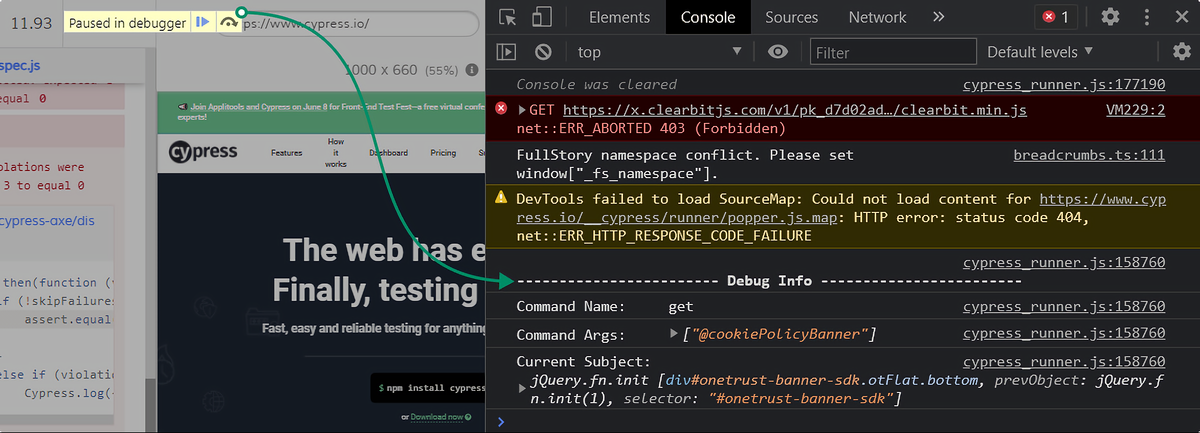Image resolution: width=1200 pixels, height=433 pixels.
Task: Click the Cypress URL address bar
Action: pos(350,24)
